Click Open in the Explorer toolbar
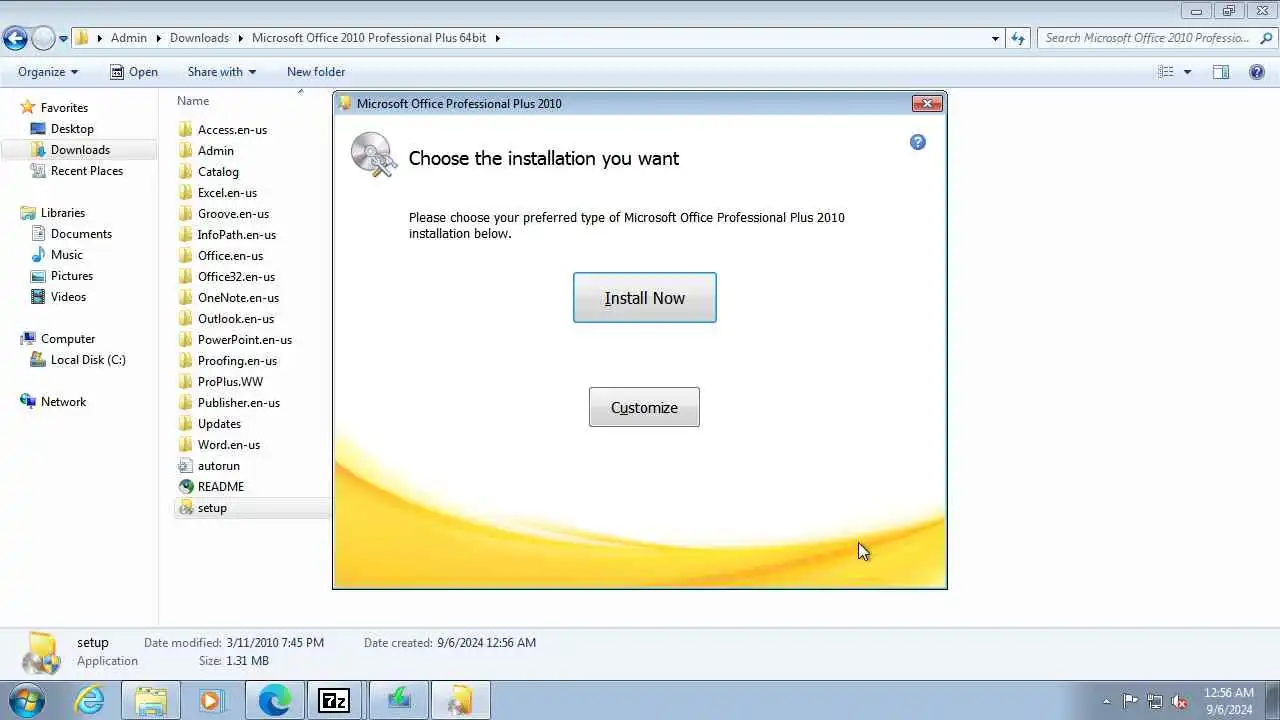The image size is (1280, 720). 133,72
